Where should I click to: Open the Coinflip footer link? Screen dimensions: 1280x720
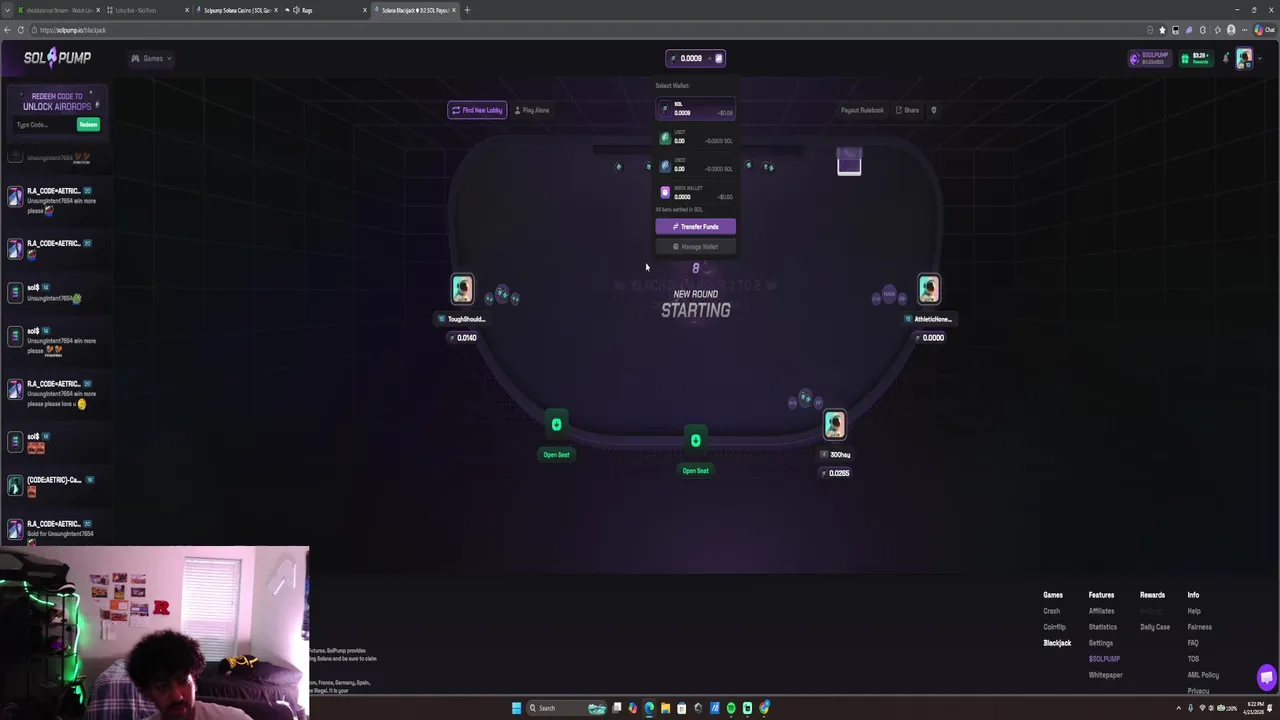(x=1054, y=627)
